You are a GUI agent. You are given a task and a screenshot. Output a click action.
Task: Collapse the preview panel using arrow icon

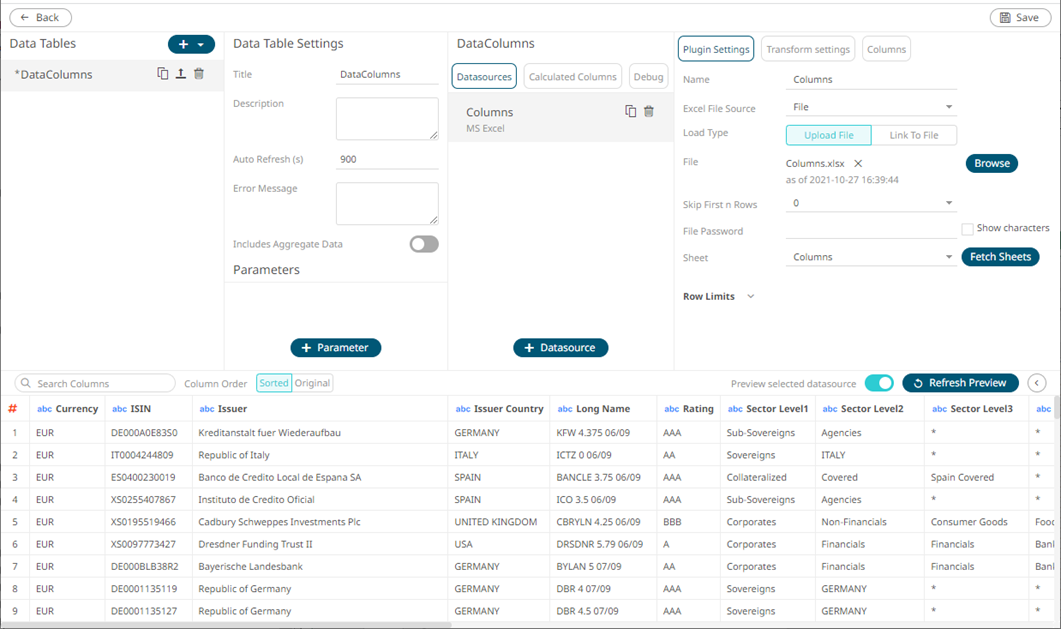coord(1037,383)
